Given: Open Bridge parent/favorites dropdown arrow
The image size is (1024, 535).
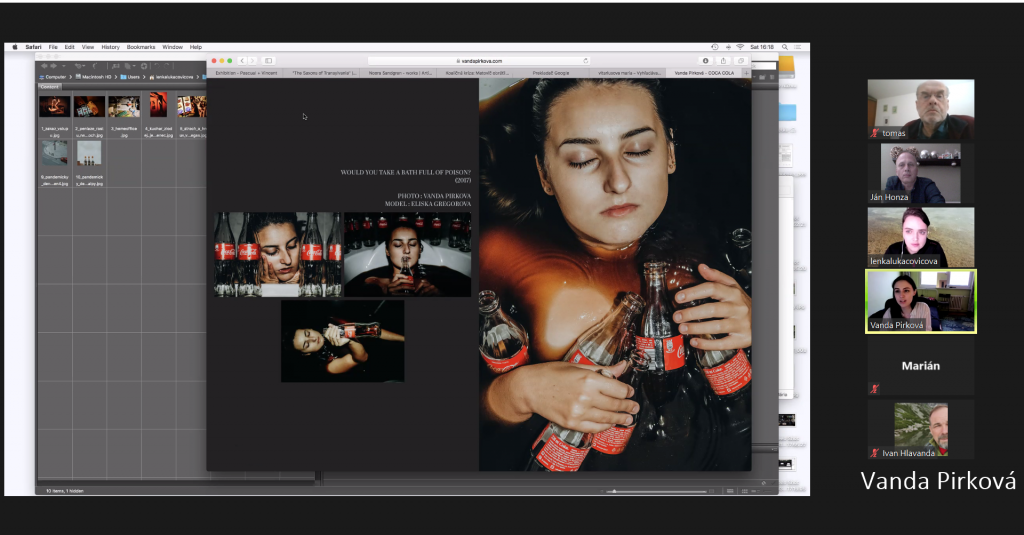Looking at the screenshot, I should point(63,66).
